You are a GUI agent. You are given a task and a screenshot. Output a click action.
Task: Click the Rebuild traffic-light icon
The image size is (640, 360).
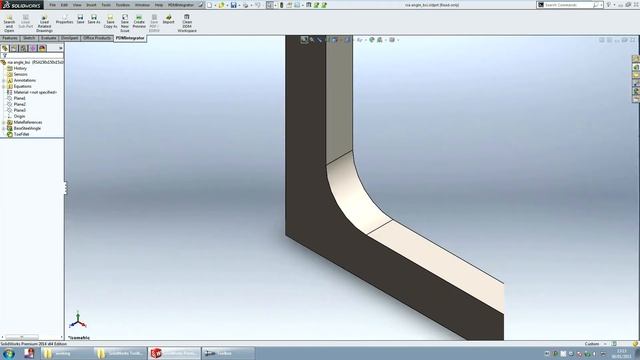pyautogui.click(x=281, y=5)
